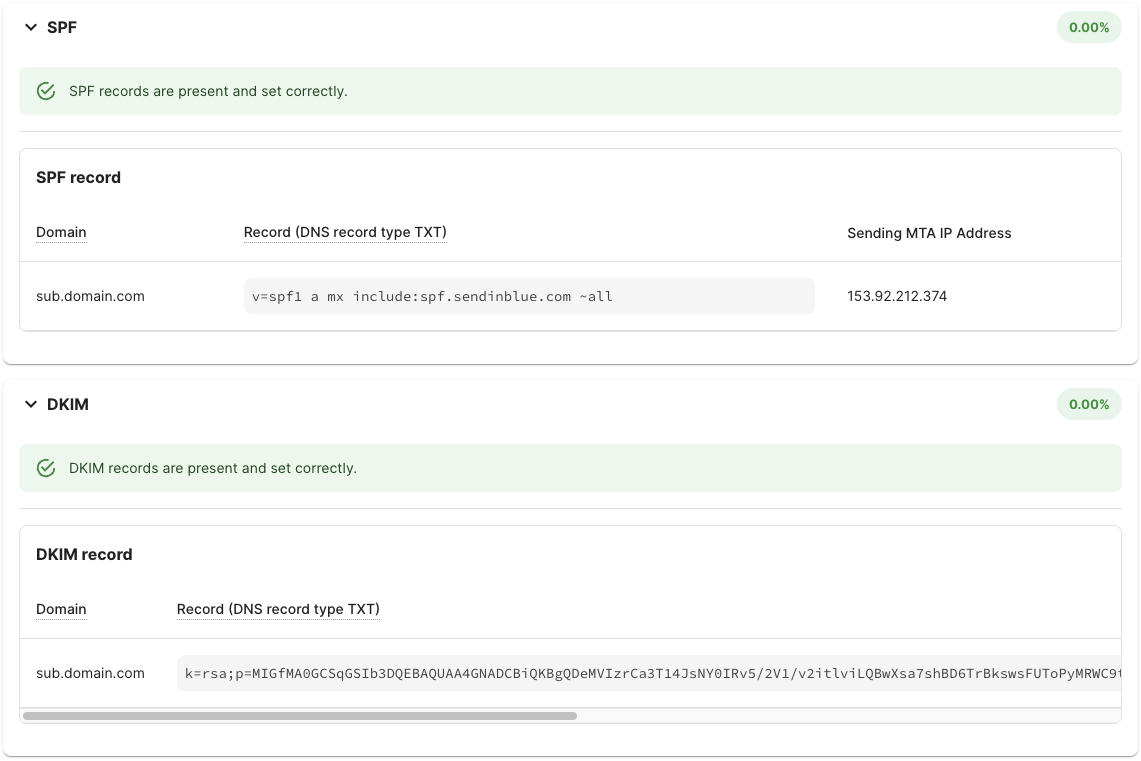
Task: Click the chevron icon next to SPF heading
Action: [29, 27]
